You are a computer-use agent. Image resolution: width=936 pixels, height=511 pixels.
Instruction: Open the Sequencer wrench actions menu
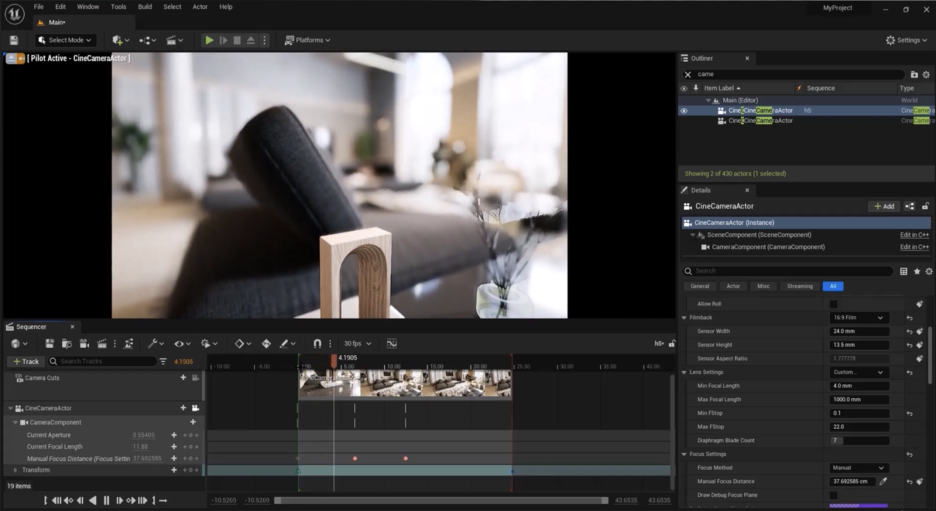point(153,343)
